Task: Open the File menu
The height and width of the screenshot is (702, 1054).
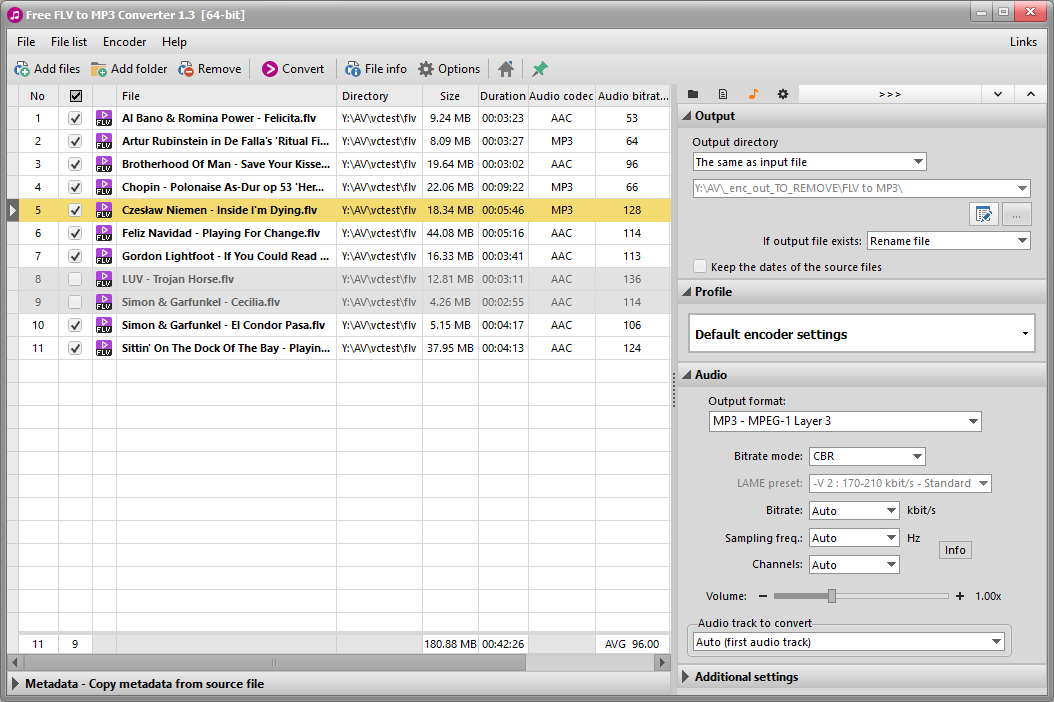Action: point(26,42)
